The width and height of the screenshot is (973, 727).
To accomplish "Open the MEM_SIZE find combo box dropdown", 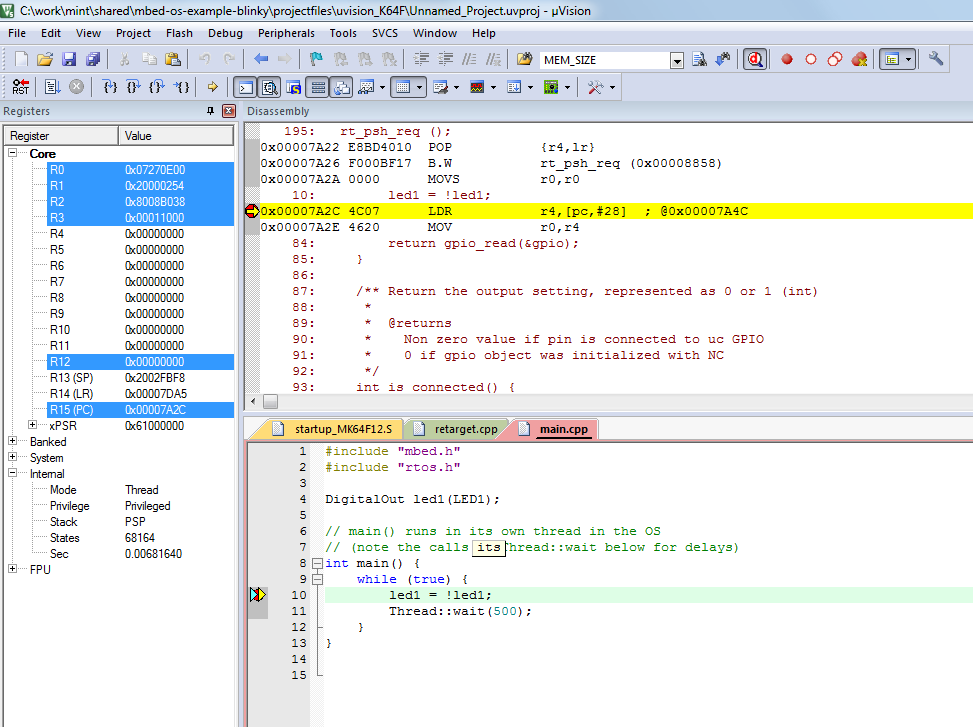I will tap(677, 61).
